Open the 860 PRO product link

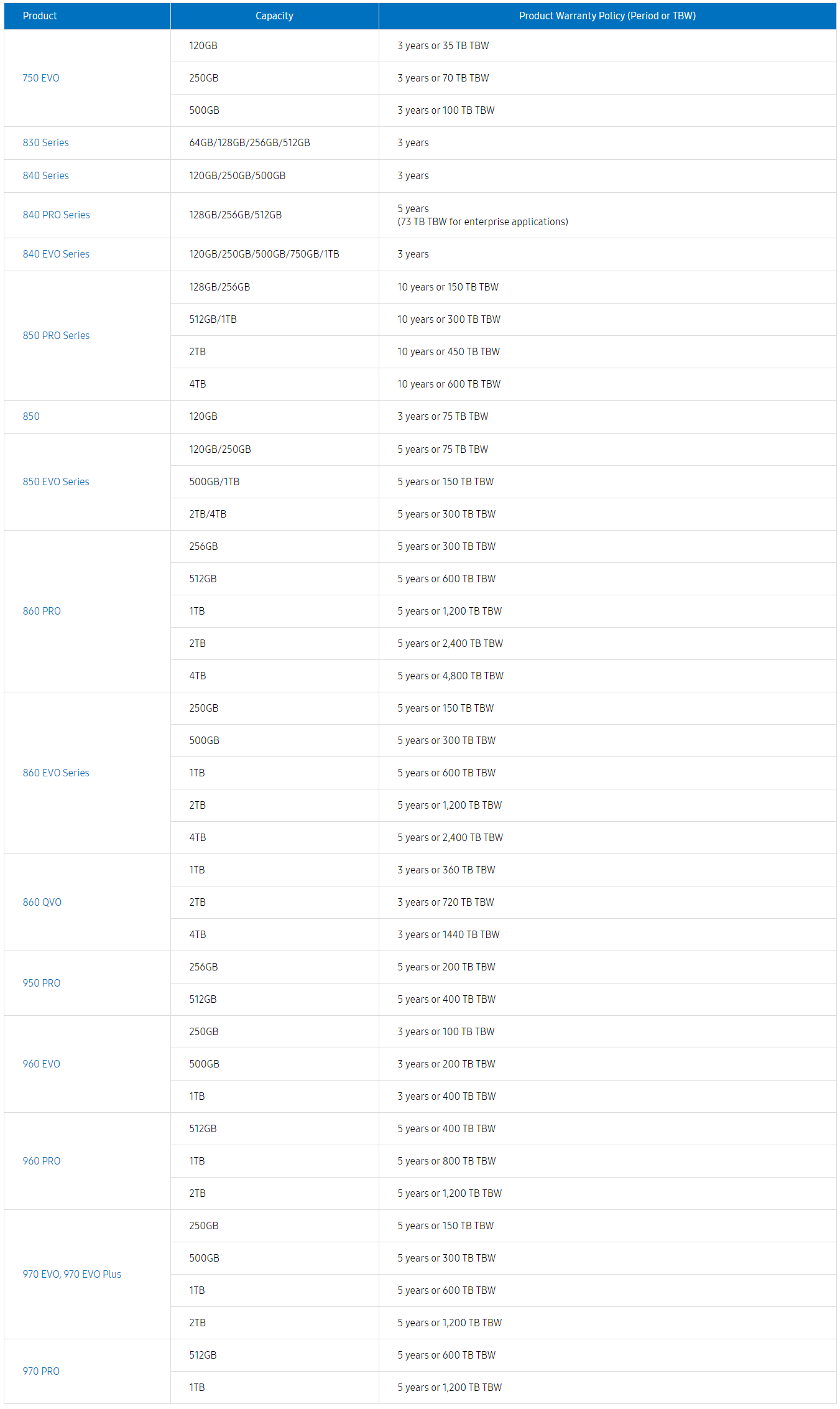(42, 611)
